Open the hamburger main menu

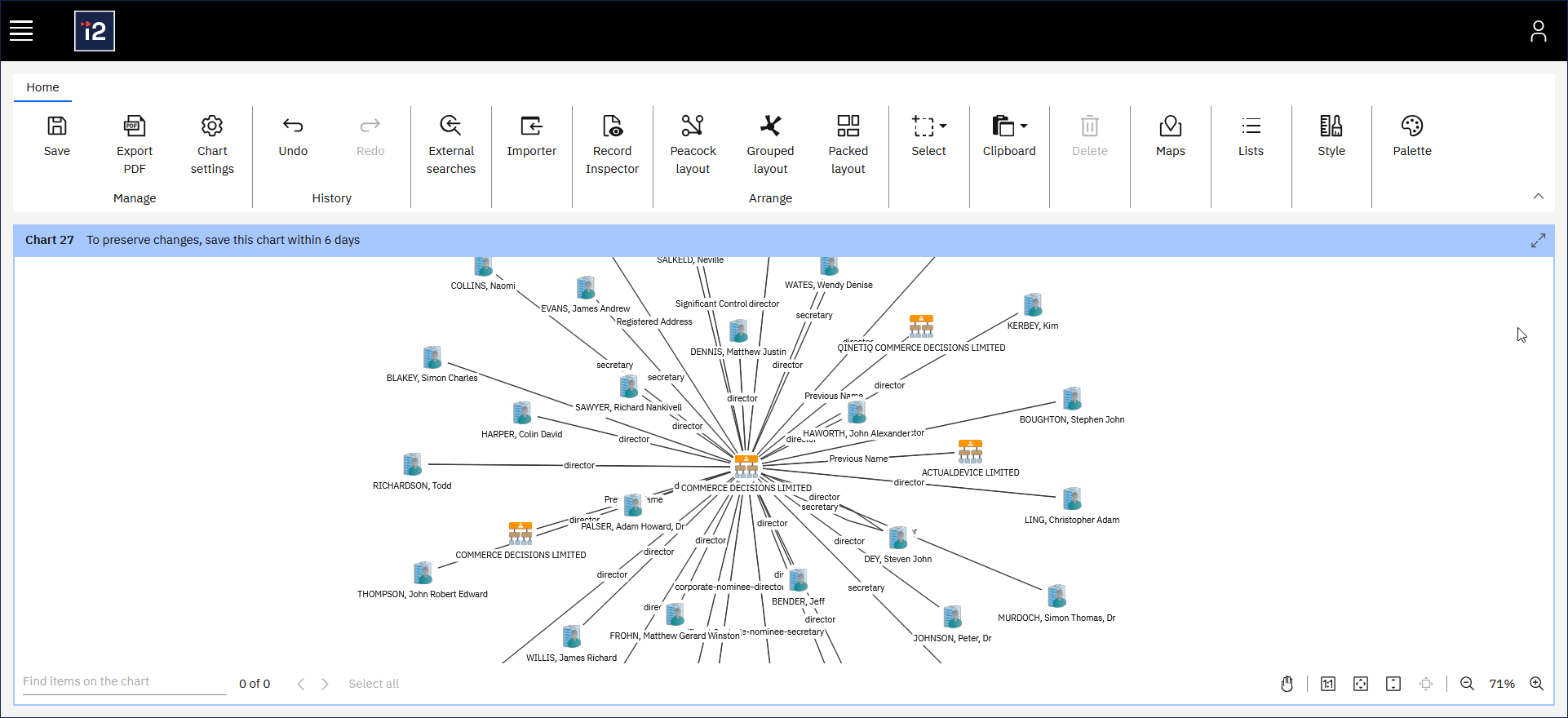pyautogui.click(x=21, y=31)
